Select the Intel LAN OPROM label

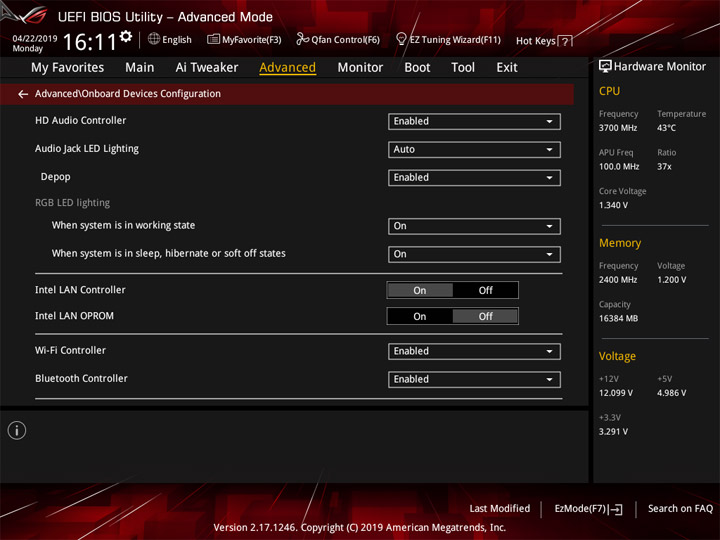74,316
